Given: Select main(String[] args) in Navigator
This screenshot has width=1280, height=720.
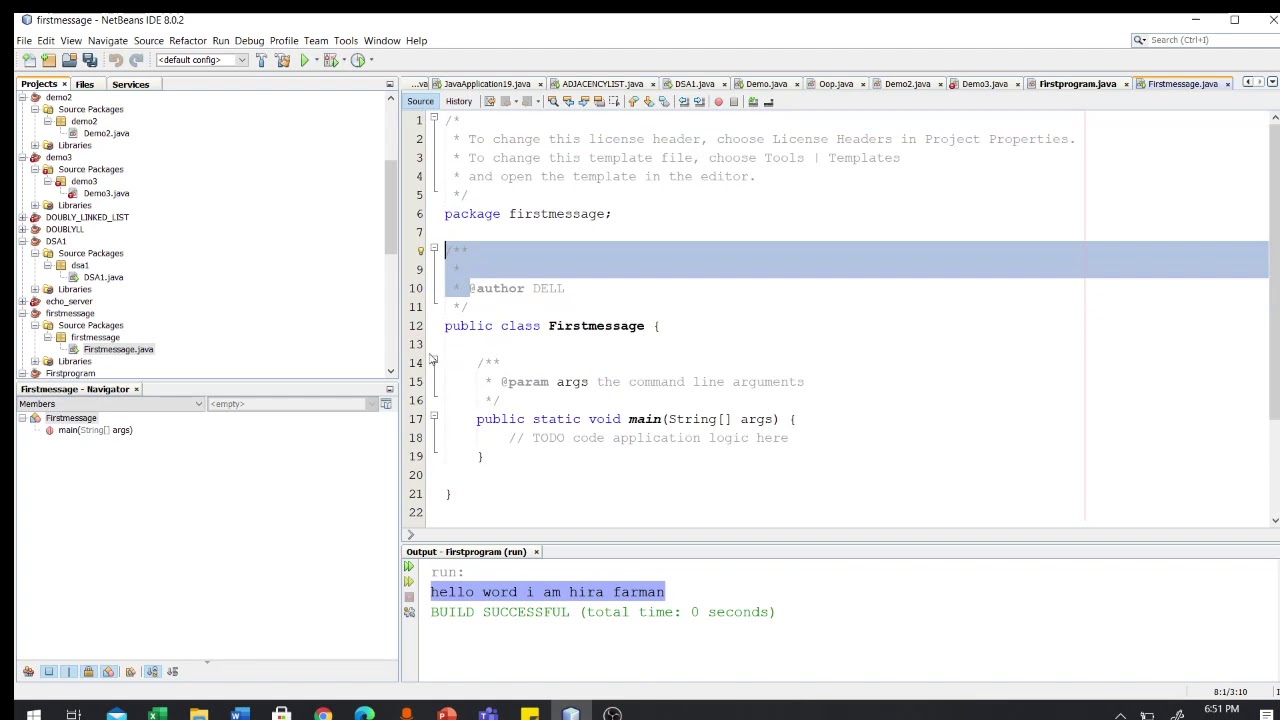Looking at the screenshot, I should (x=94, y=430).
